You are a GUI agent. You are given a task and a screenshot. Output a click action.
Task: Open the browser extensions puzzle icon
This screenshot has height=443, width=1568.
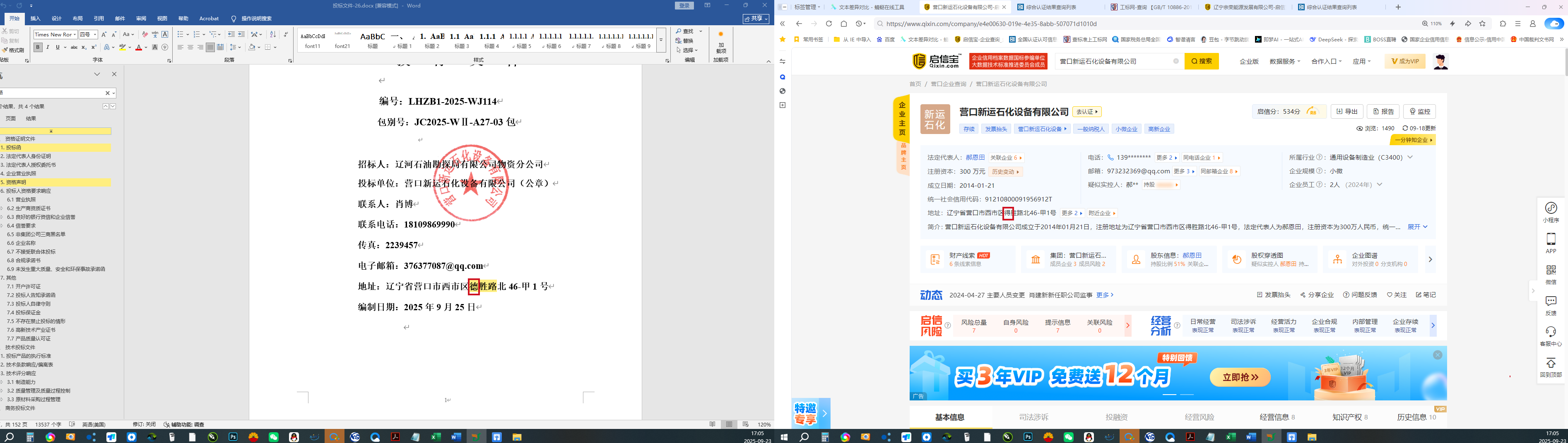point(1503,24)
